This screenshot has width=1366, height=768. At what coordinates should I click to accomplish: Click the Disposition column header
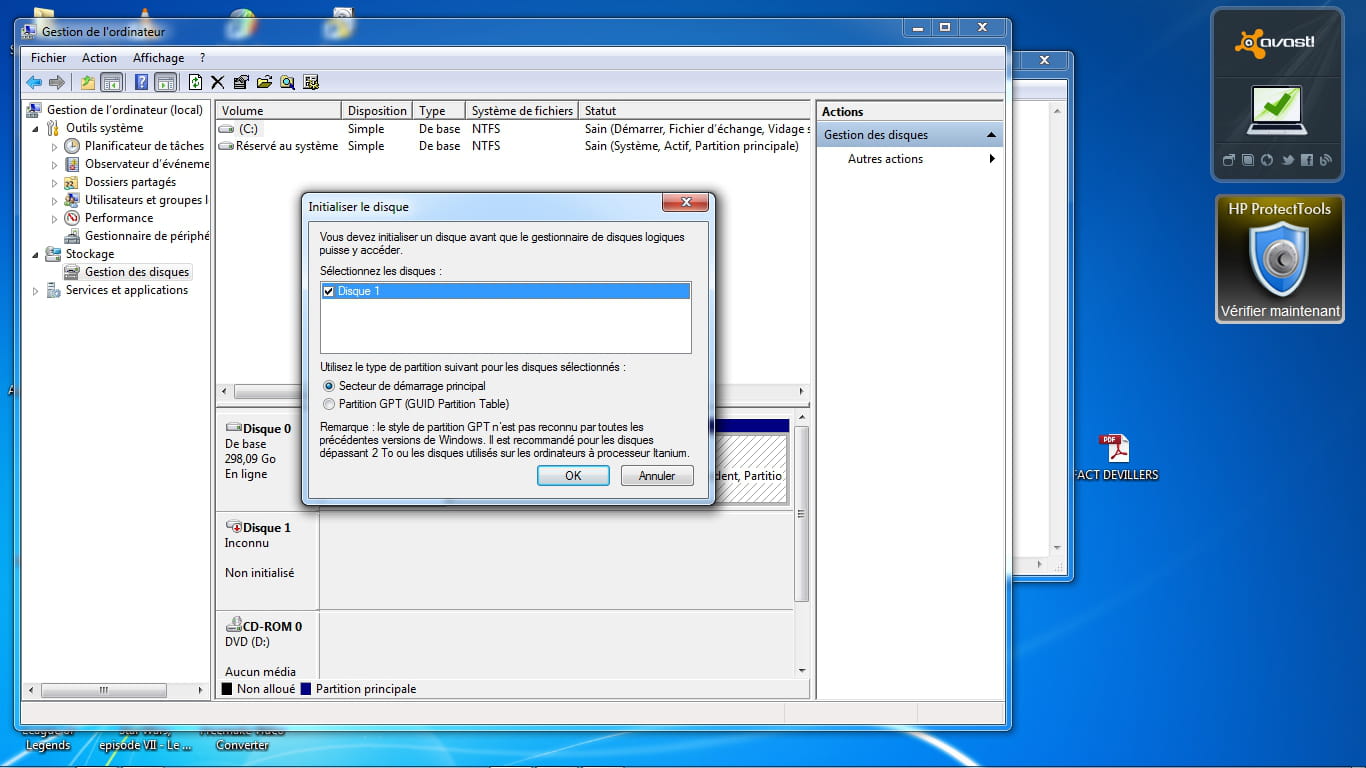[x=377, y=111]
